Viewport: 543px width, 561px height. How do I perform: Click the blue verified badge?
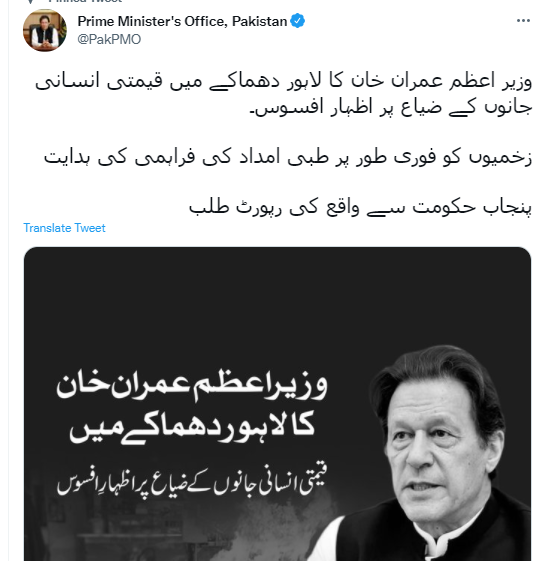297,21
